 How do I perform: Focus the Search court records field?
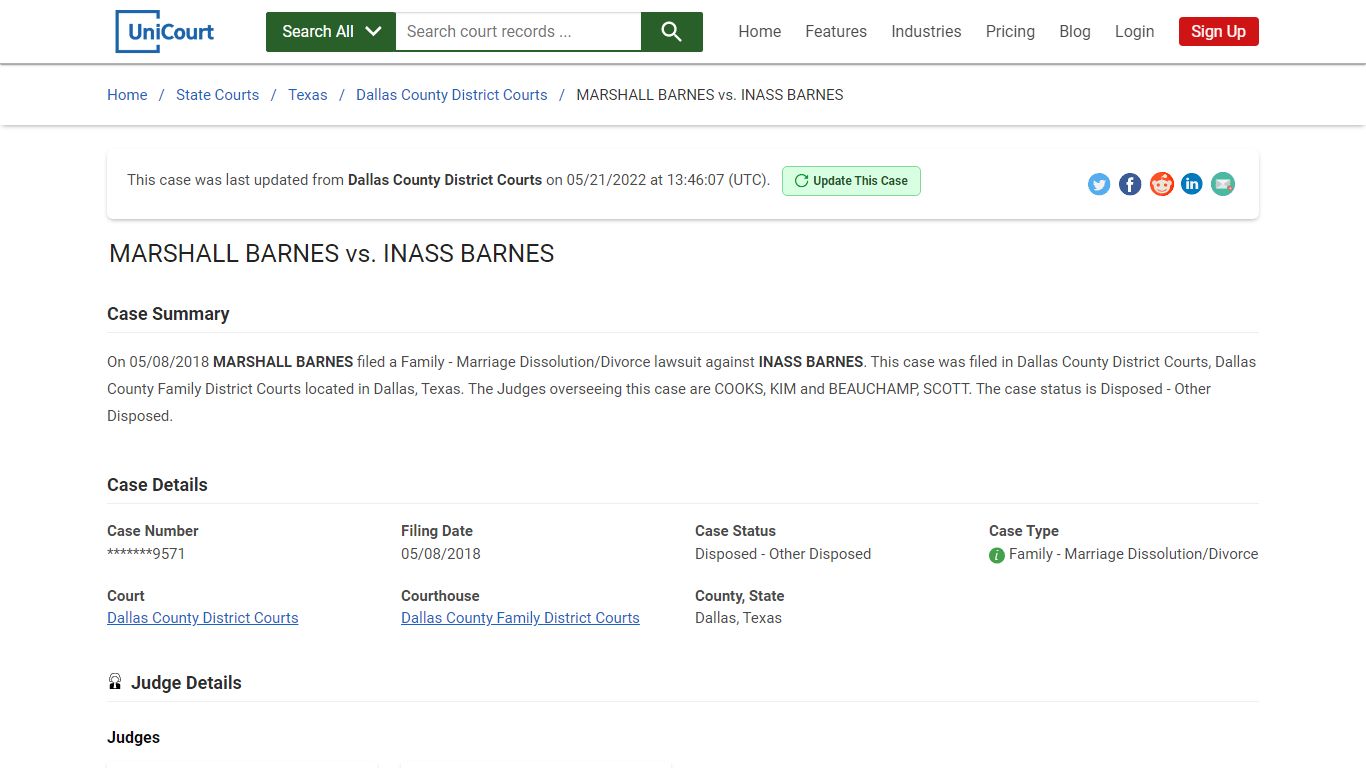coord(518,32)
